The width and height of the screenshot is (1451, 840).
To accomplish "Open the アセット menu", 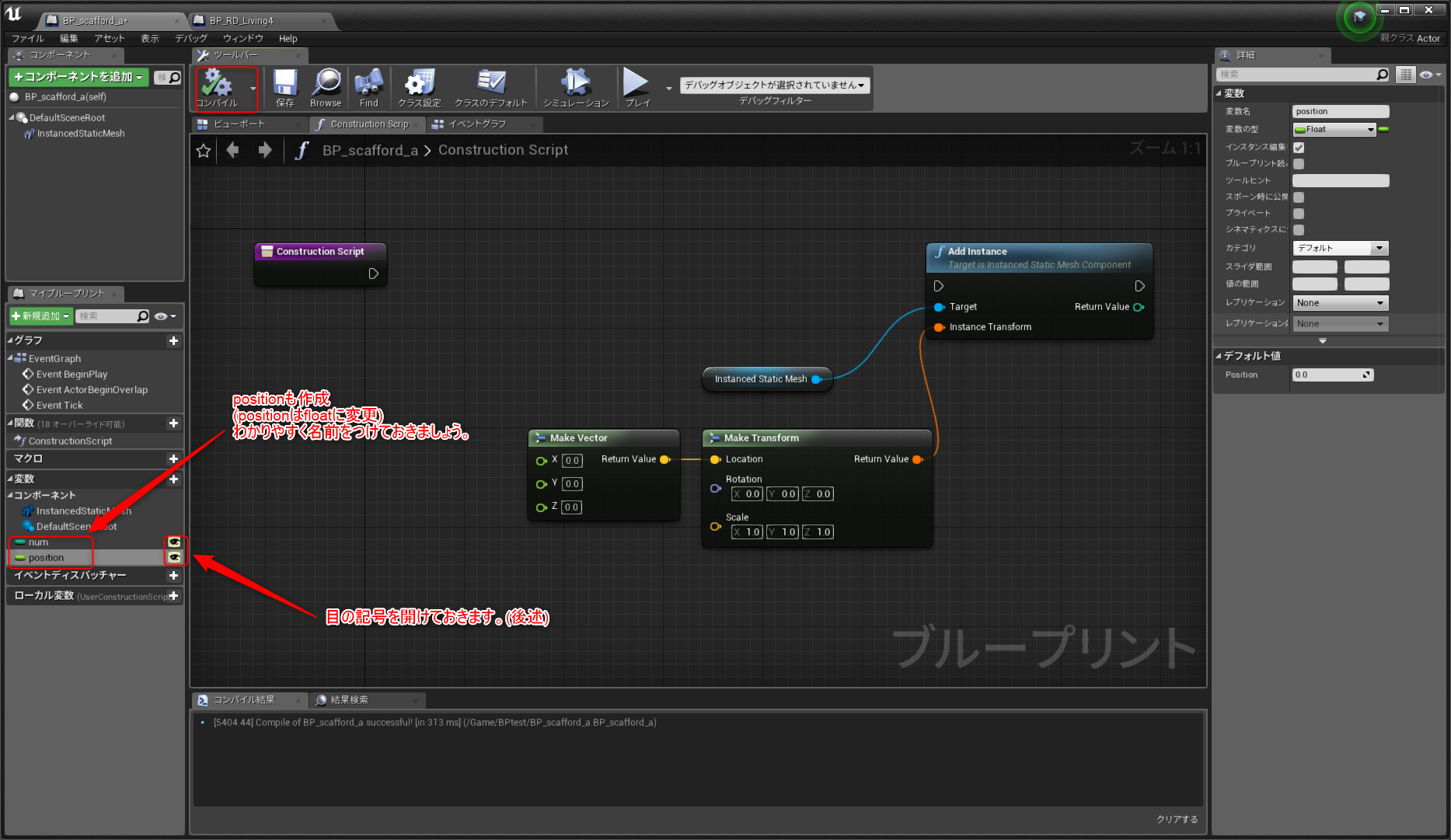I will (109, 38).
